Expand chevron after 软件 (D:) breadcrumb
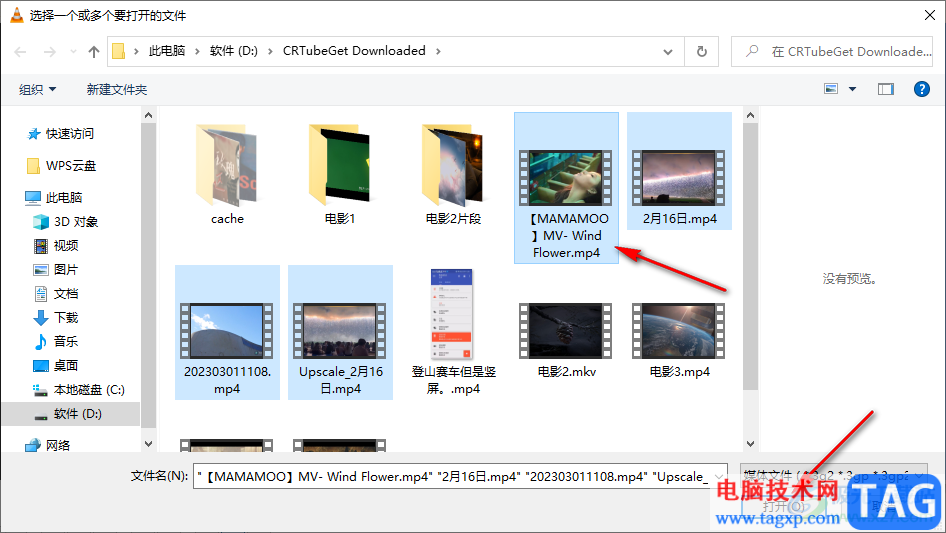 tap(270, 52)
